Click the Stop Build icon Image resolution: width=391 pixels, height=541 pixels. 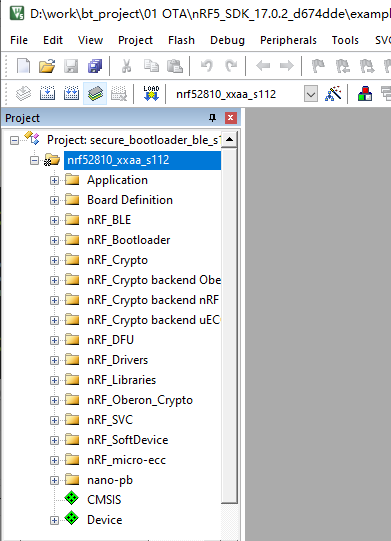(x=119, y=94)
